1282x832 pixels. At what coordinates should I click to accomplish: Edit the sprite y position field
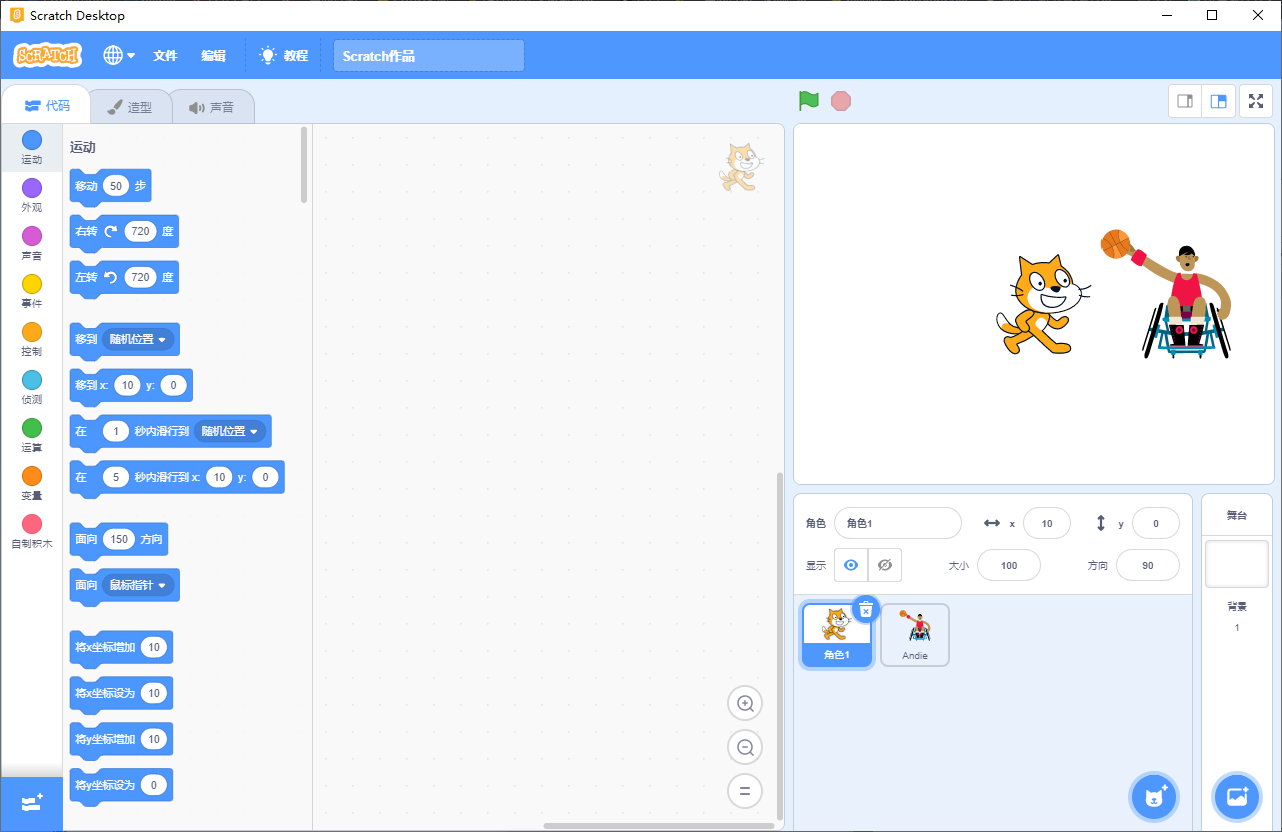(1156, 523)
